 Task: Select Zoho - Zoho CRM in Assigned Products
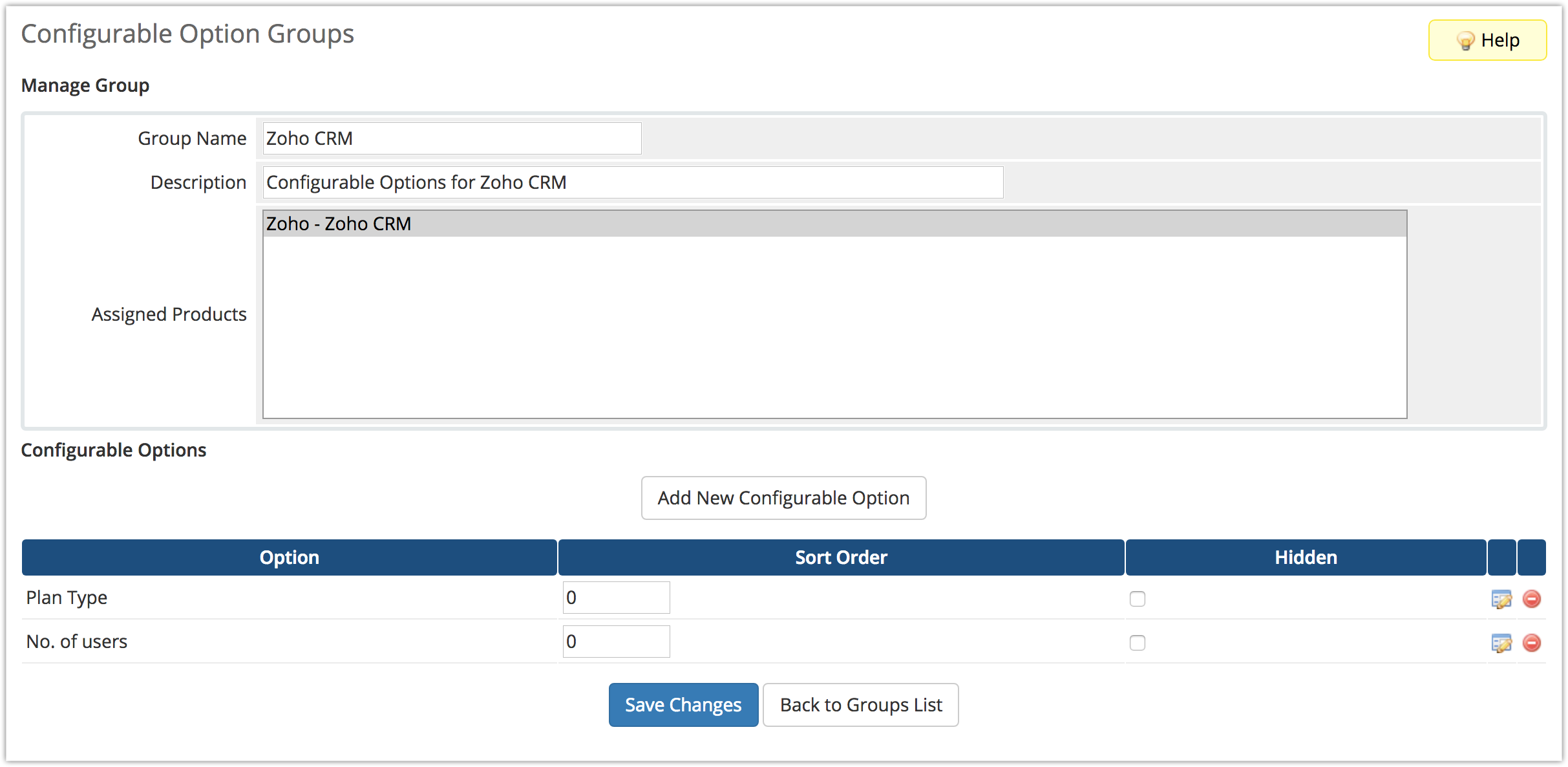(x=834, y=224)
